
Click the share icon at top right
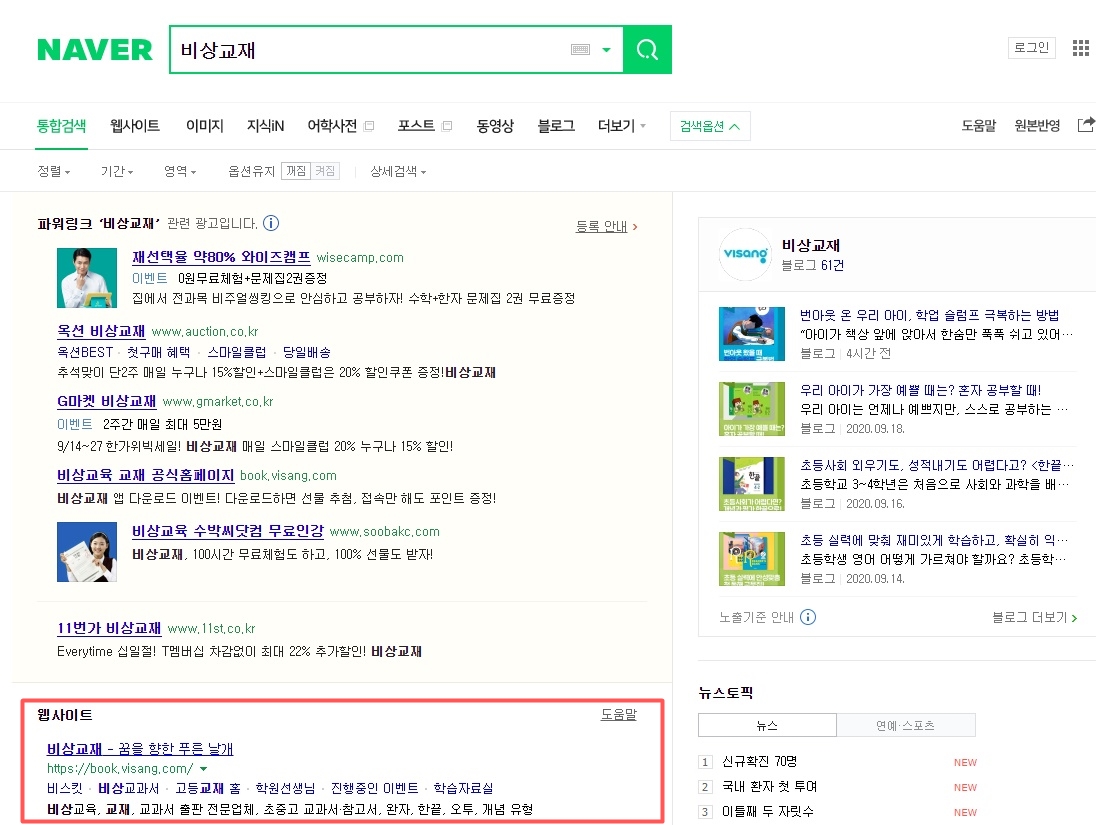(x=1086, y=125)
